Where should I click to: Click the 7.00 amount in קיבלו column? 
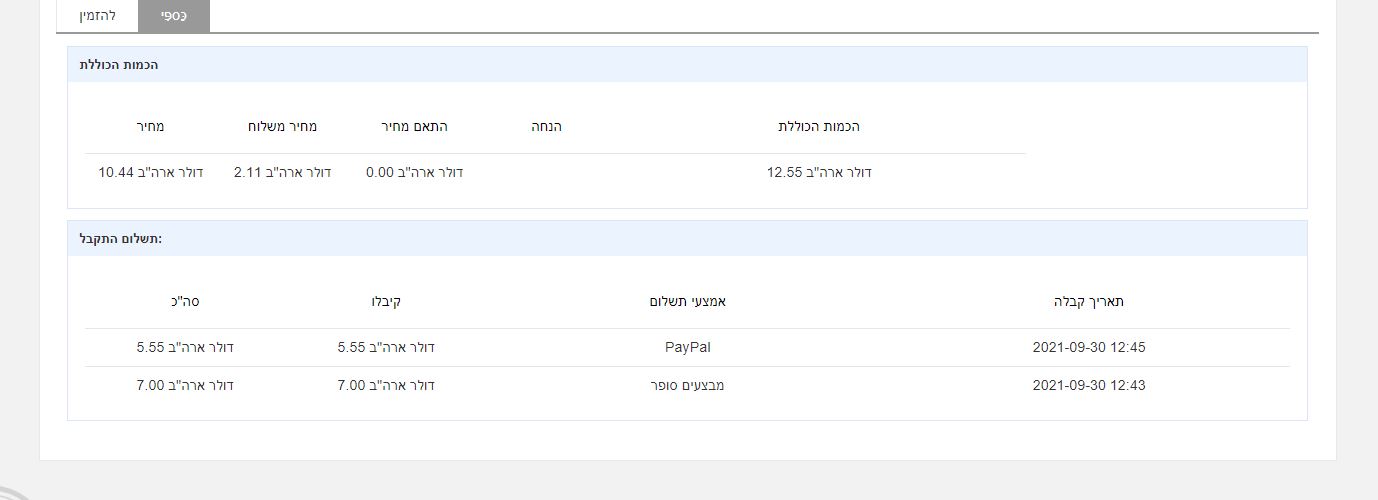pos(385,386)
